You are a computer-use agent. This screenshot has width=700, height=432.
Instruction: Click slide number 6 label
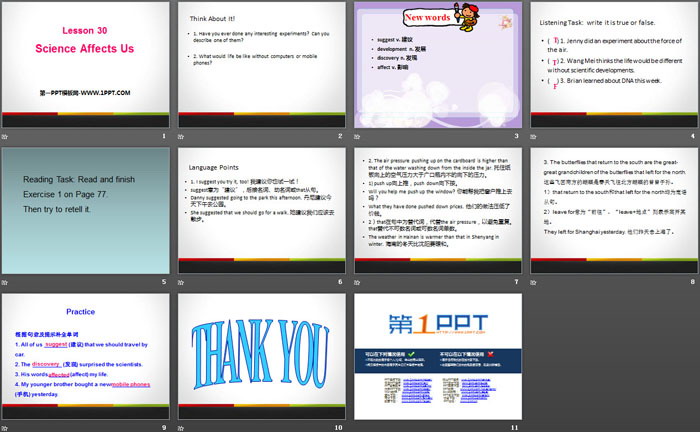[x=340, y=282]
